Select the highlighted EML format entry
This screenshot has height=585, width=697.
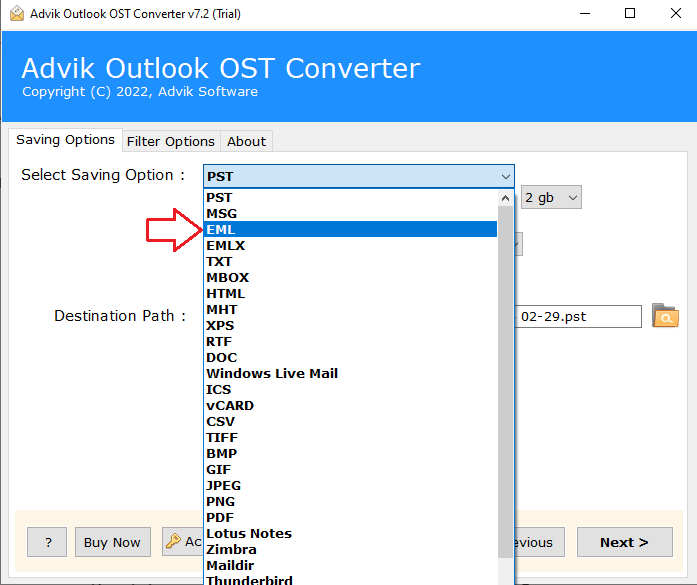tap(350, 229)
